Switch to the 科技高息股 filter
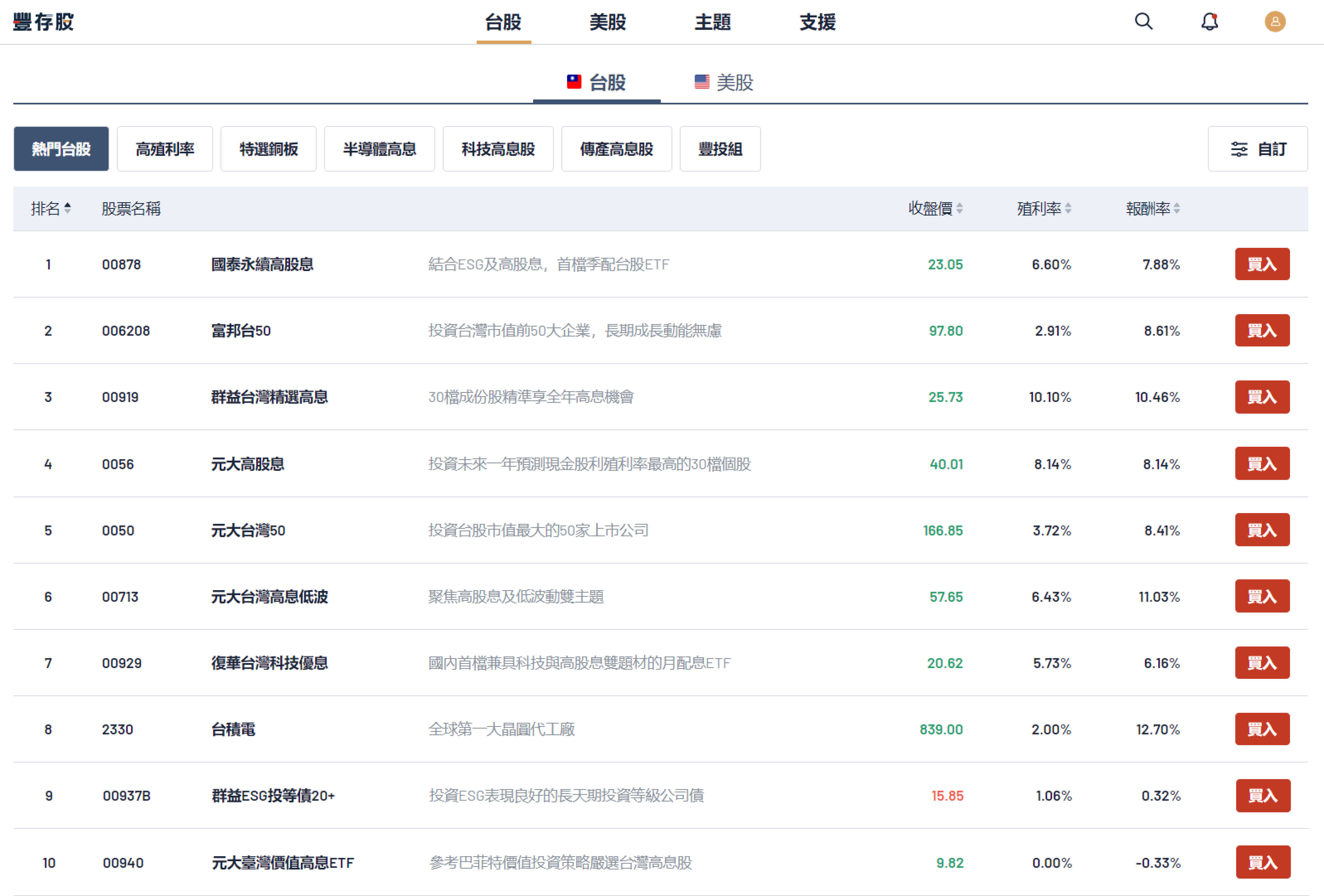 (497, 149)
